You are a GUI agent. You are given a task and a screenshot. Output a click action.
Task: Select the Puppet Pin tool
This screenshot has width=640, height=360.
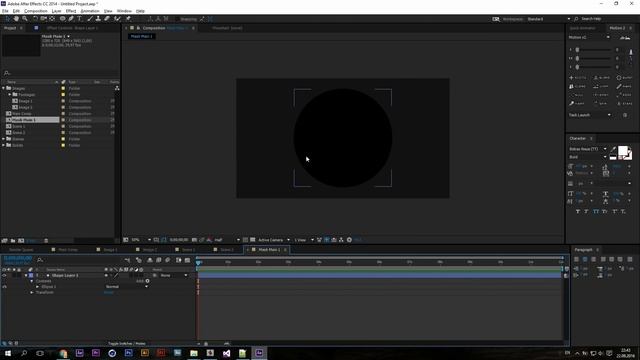[x=128, y=19]
